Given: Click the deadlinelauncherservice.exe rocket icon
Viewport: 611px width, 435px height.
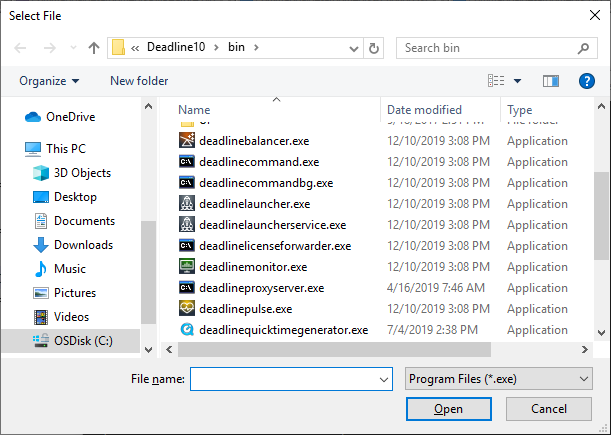Looking at the screenshot, I should 187,225.
